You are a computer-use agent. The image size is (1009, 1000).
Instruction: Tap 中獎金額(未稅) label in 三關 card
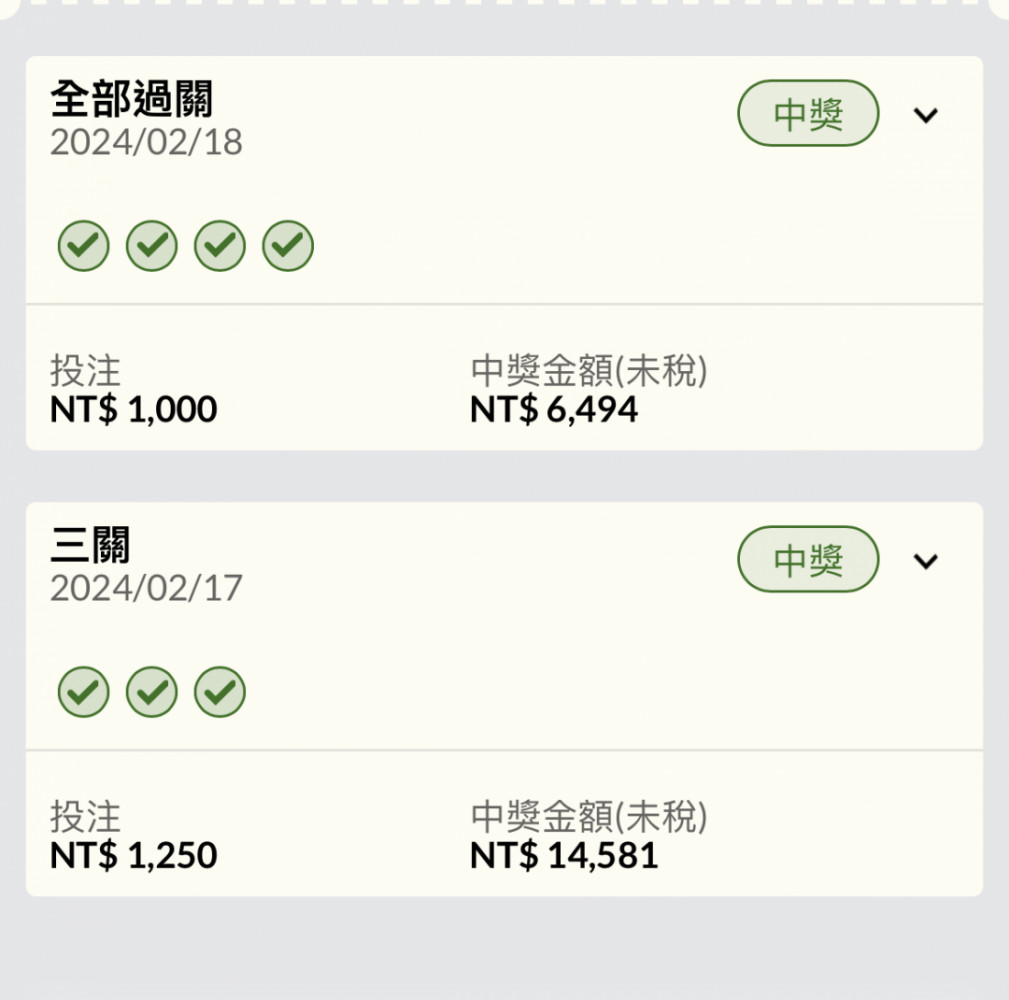(x=589, y=817)
